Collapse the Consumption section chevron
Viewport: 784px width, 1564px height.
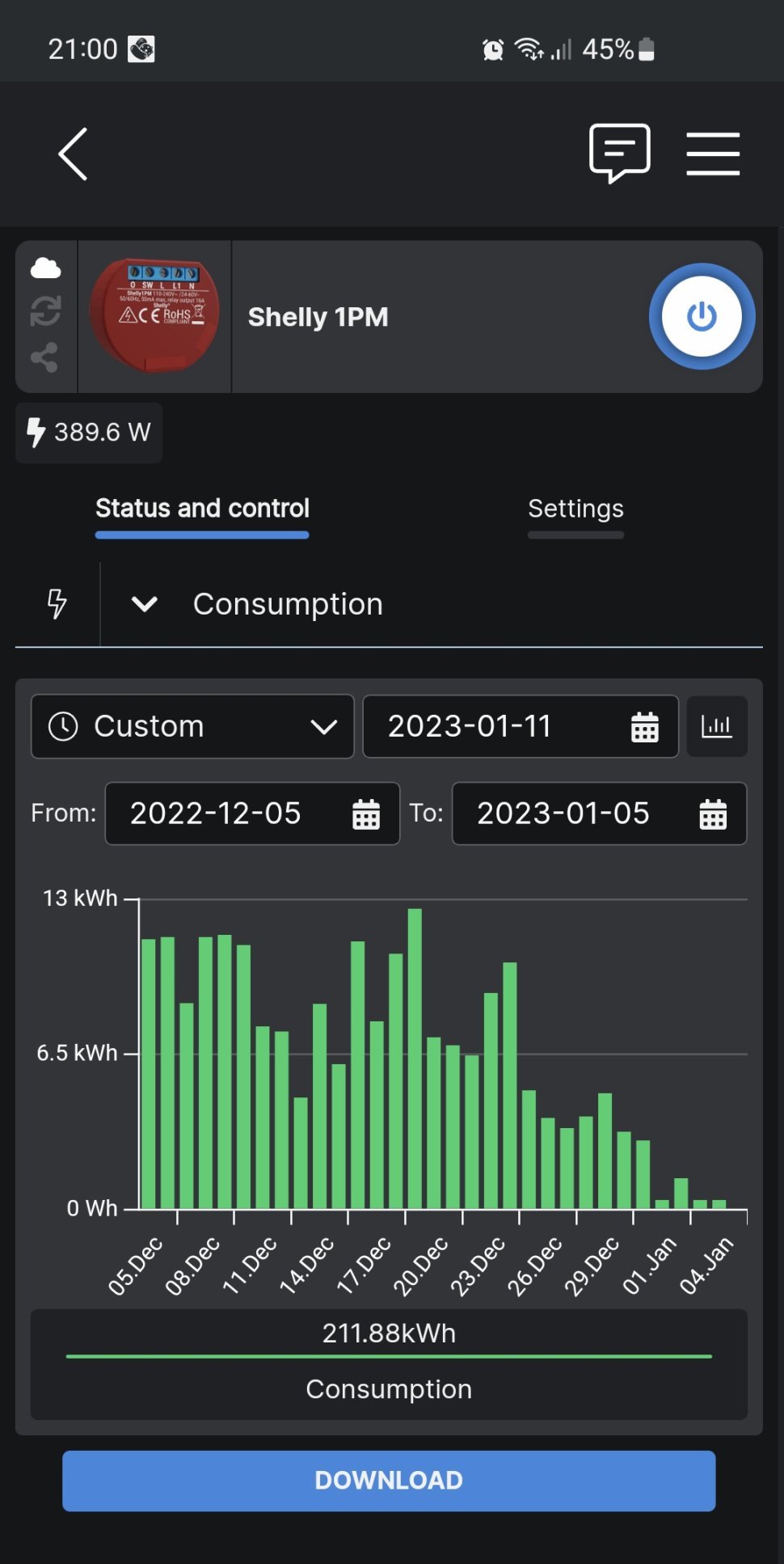(x=145, y=604)
